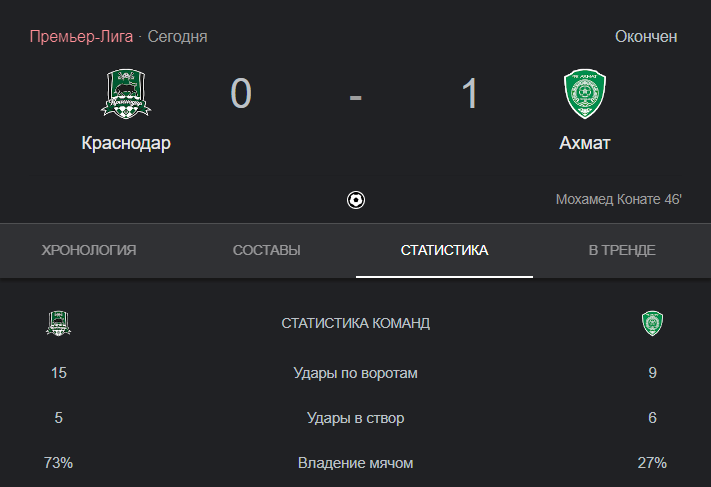Image resolution: width=711 pixels, height=487 pixels.
Task: Click the Удары по воротам statistic row
Action: pyautogui.click(x=356, y=373)
